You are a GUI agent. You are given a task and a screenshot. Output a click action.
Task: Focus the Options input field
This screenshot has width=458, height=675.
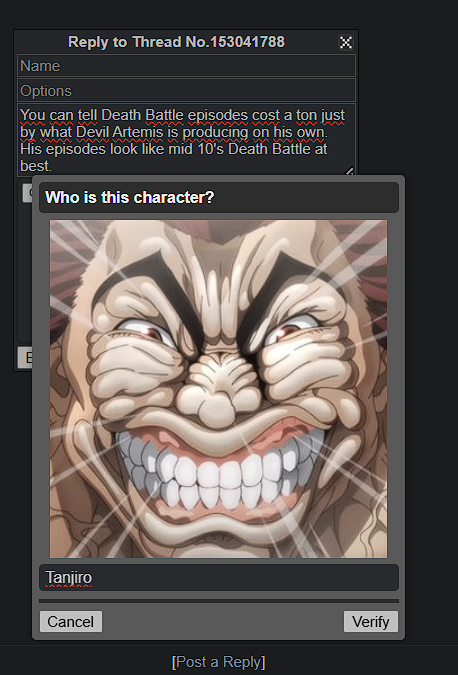tap(186, 90)
